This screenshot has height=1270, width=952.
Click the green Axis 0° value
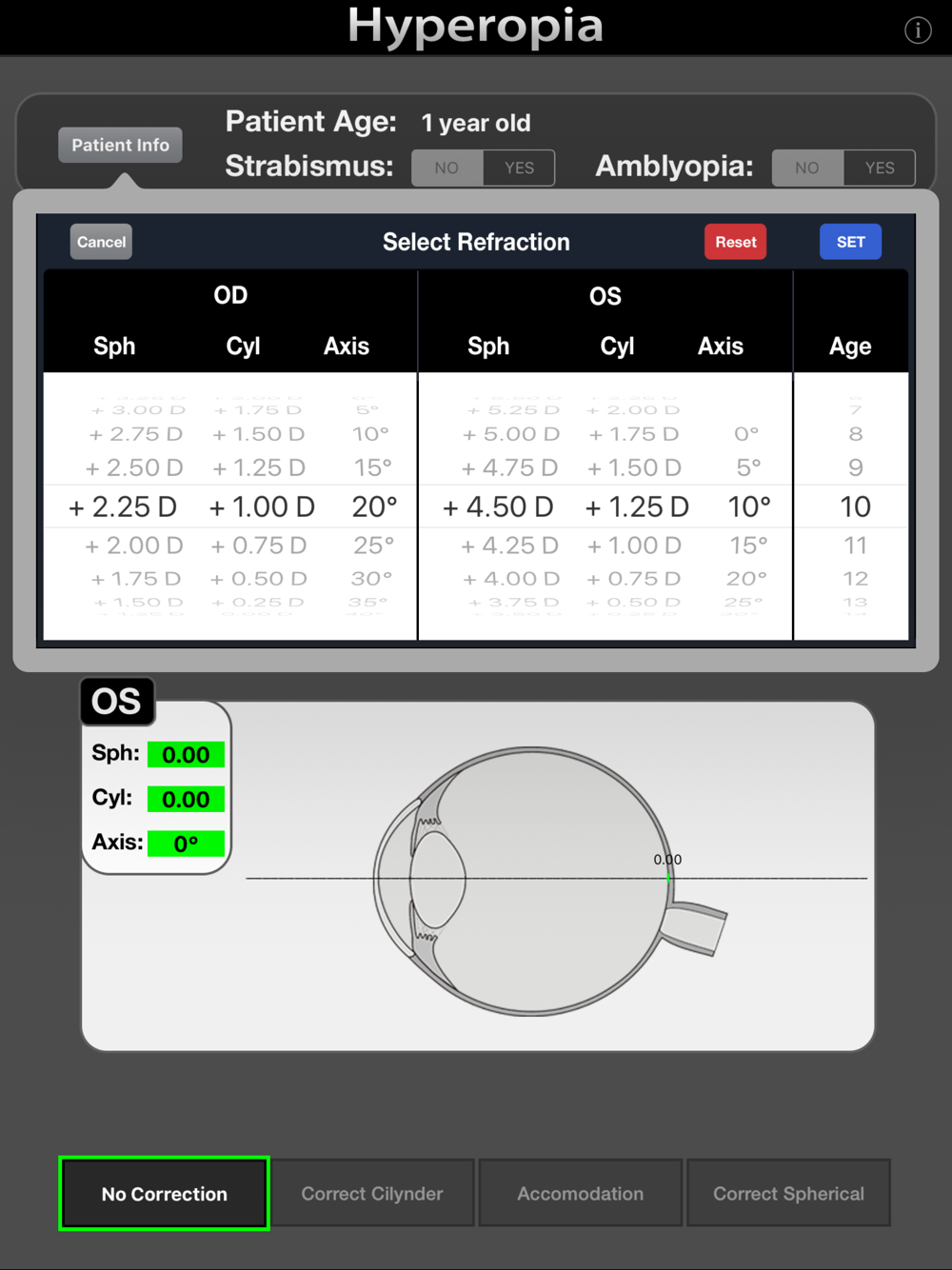[186, 843]
